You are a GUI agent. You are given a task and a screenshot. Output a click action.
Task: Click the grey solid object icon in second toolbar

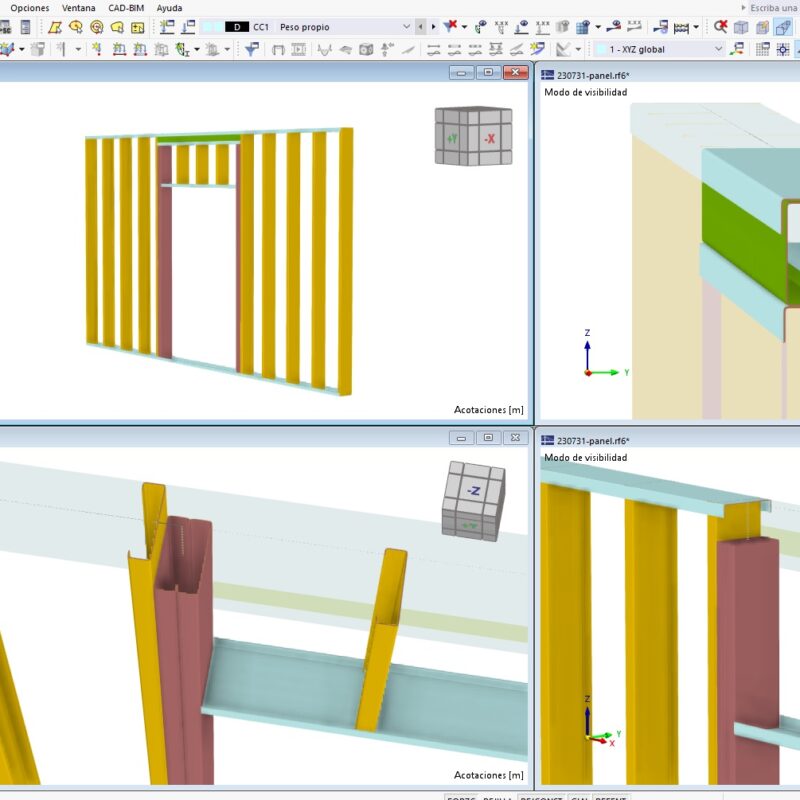pyautogui.click(x=38, y=49)
